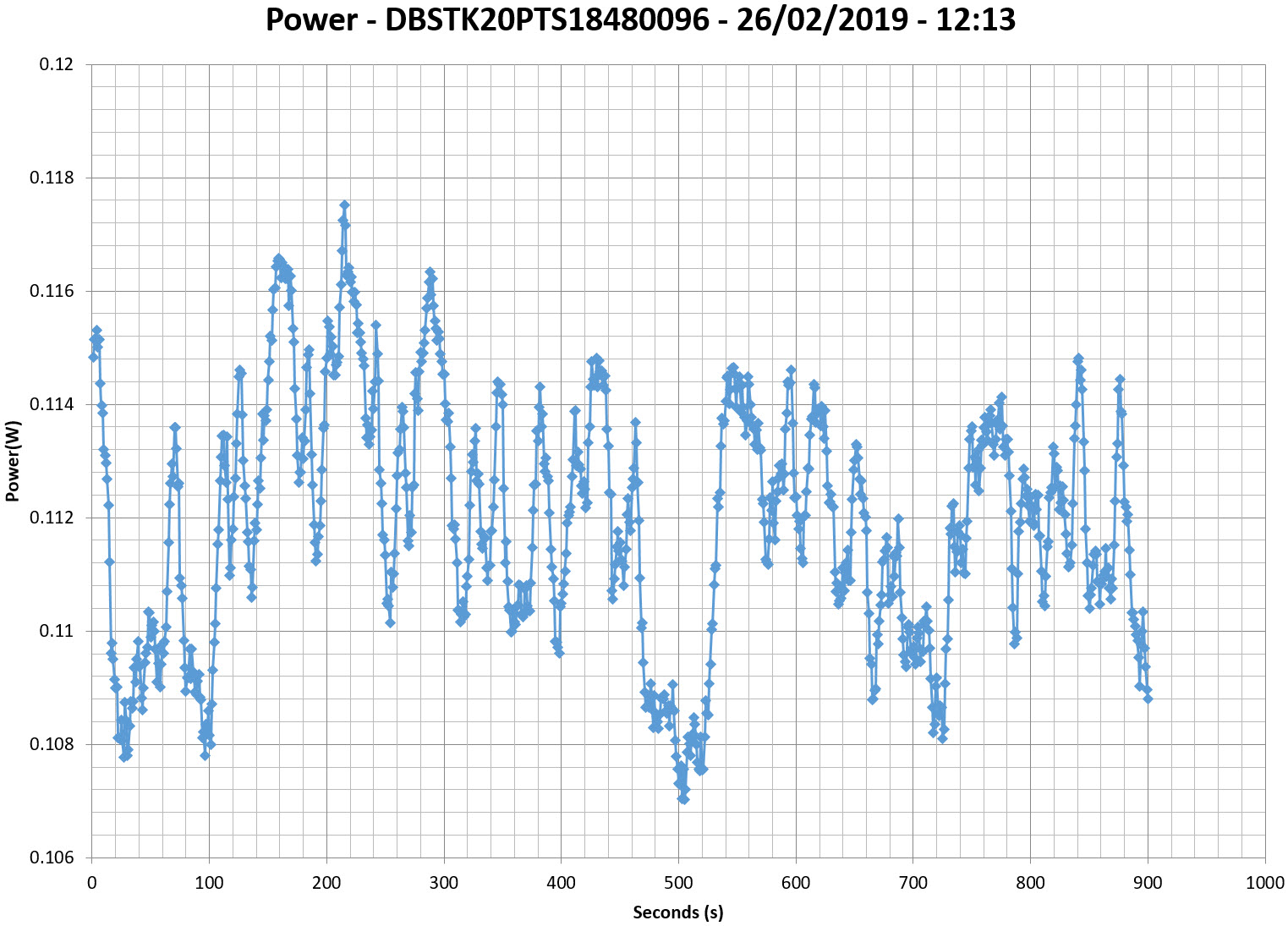1288x926 pixels.
Task: Select the highest peak data point above 0.117
Action: [x=344, y=205]
